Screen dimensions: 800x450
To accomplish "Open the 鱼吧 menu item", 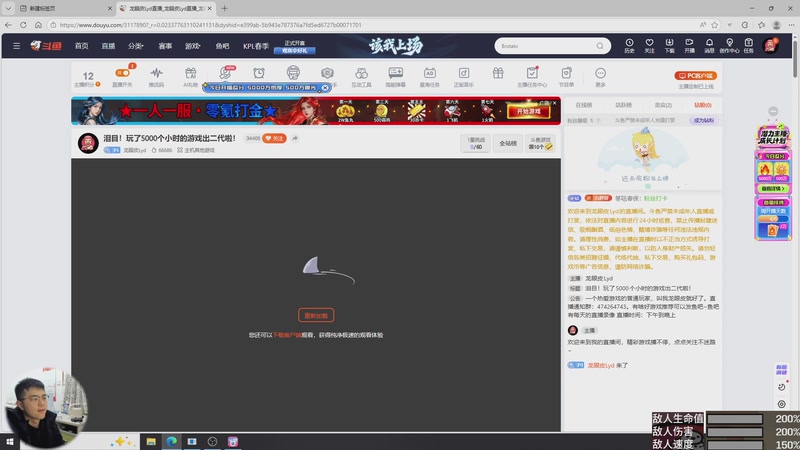I will [x=222, y=46].
